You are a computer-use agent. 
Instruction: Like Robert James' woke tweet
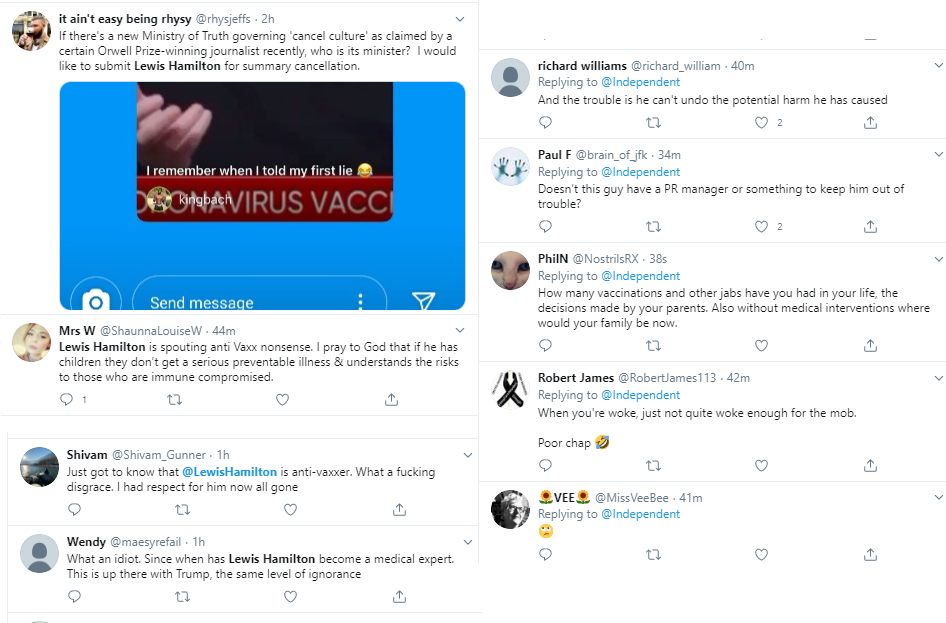click(x=761, y=465)
